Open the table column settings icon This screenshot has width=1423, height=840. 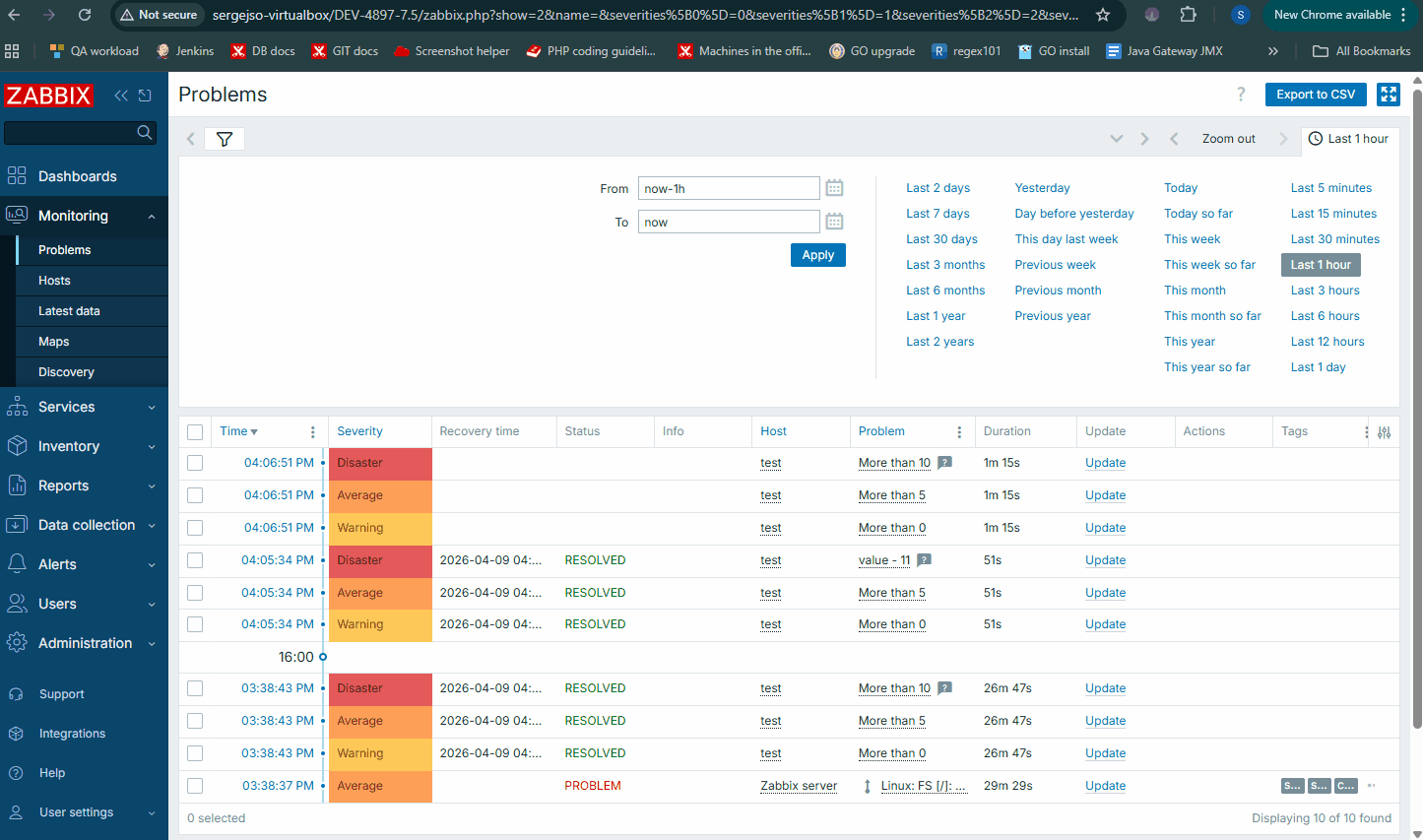pyautogui.click(x=1384, y=432)
